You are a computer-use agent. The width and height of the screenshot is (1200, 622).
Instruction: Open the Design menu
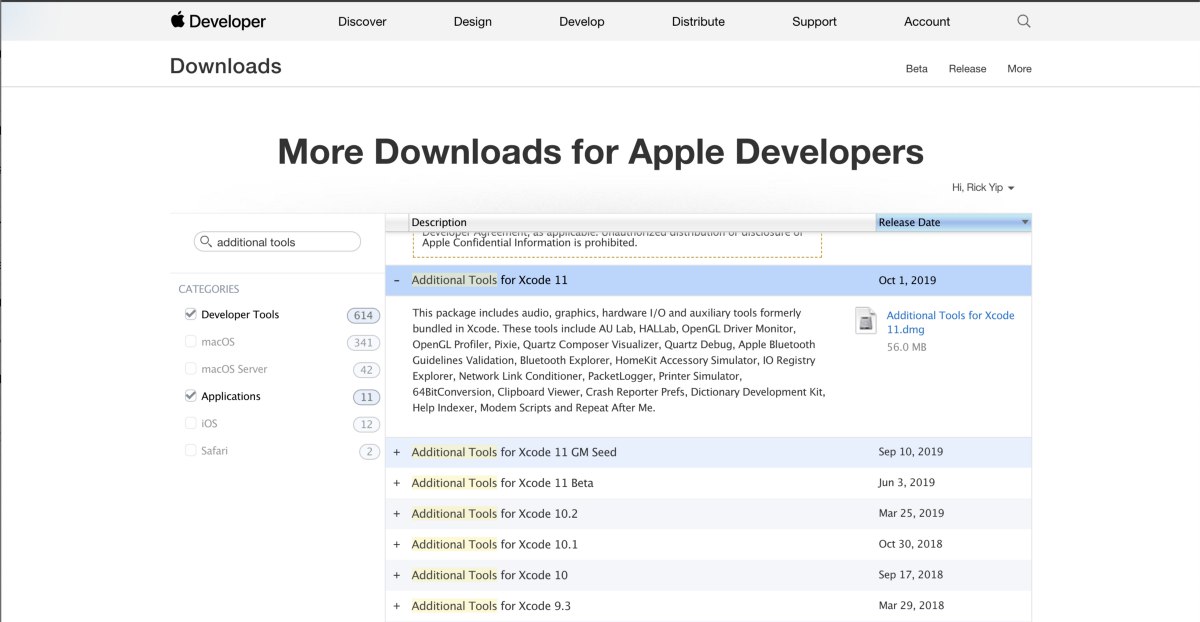click(x=472, y=21)
